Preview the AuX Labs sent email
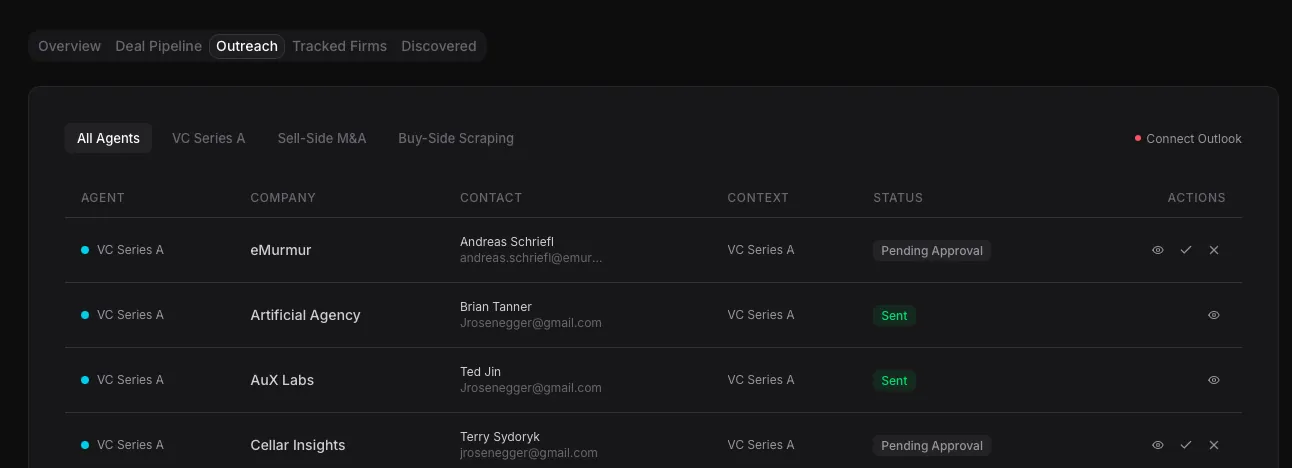Image resolution: width=1292 pixels, height=468 pixels. tap(1214, 380)
